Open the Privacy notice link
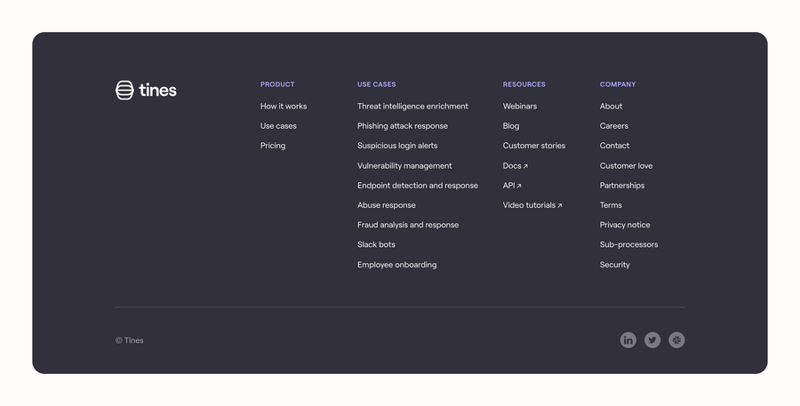The image size is (800, 406). pyautogui.click(x=626, y=225)
